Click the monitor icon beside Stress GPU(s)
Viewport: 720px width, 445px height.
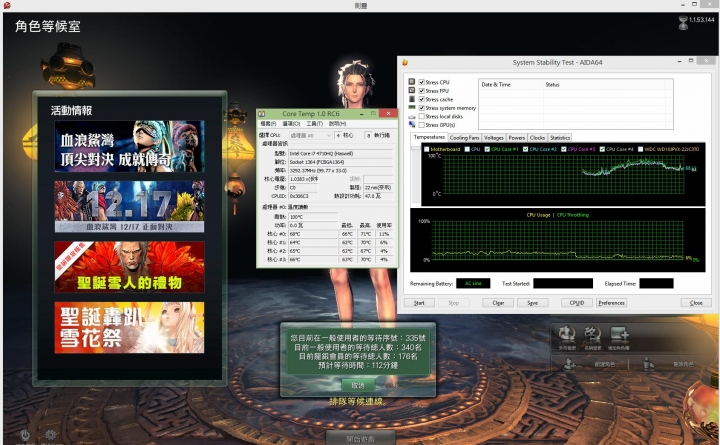tap(412, 124)
